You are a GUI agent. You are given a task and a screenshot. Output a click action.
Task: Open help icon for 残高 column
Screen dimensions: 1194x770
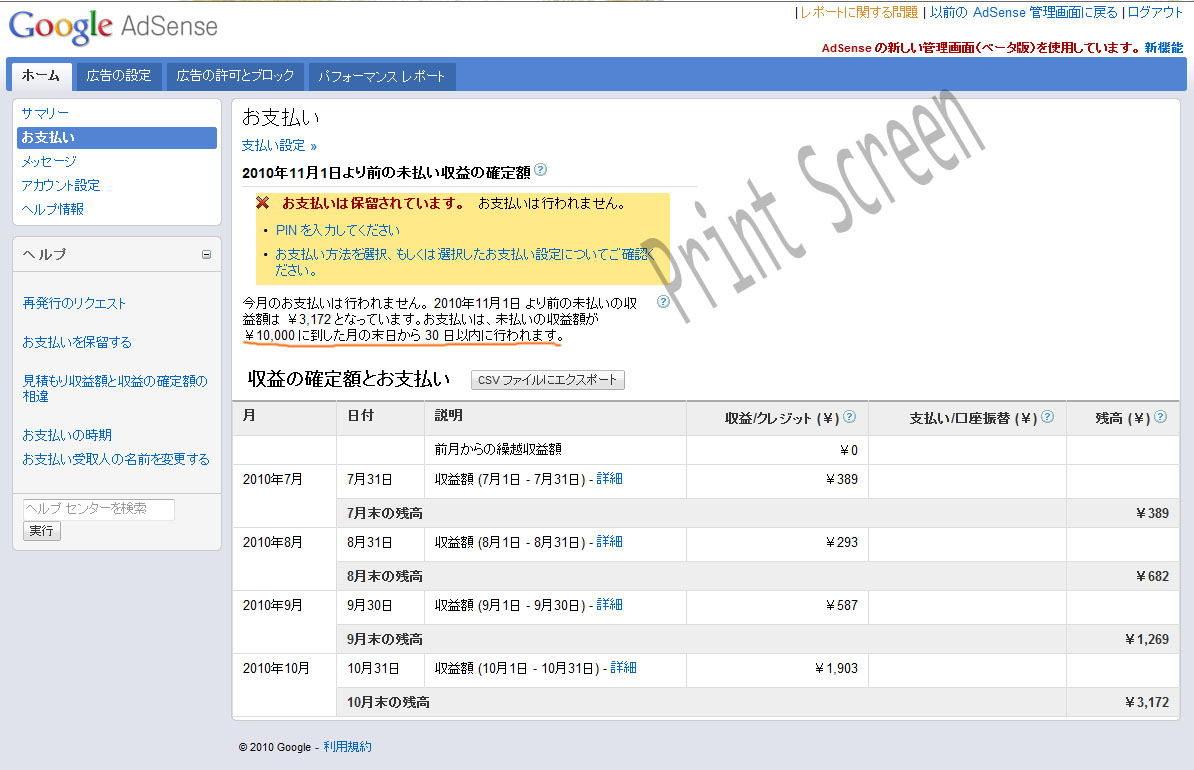click(x=1160, y=417)
